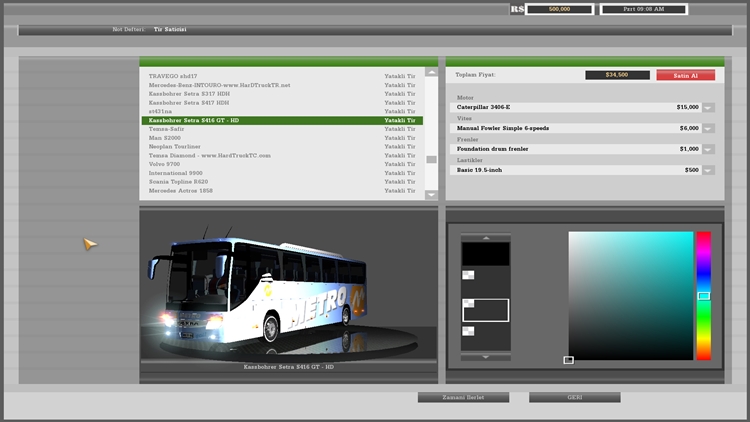Viewport: 750px width, 422px height.
Task: Open the Frenler brakes dropdown
Action: point(708,149)
